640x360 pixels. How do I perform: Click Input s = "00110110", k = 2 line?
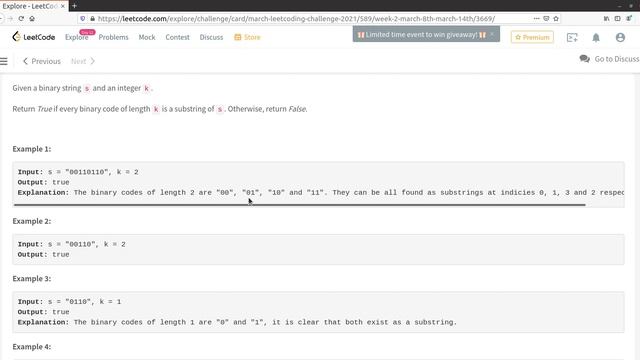[78, 172]
